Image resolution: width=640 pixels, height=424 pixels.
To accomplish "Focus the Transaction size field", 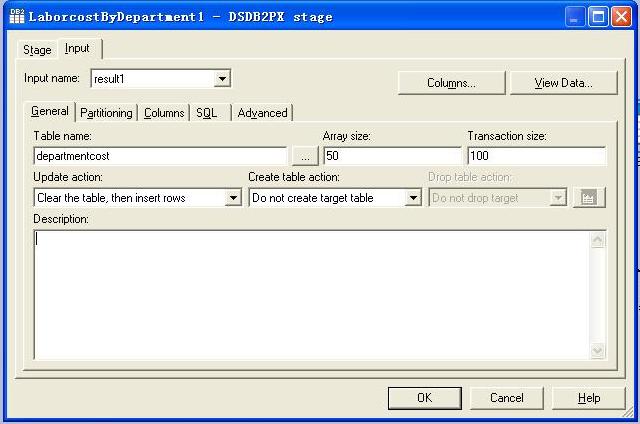I will 537,156.
